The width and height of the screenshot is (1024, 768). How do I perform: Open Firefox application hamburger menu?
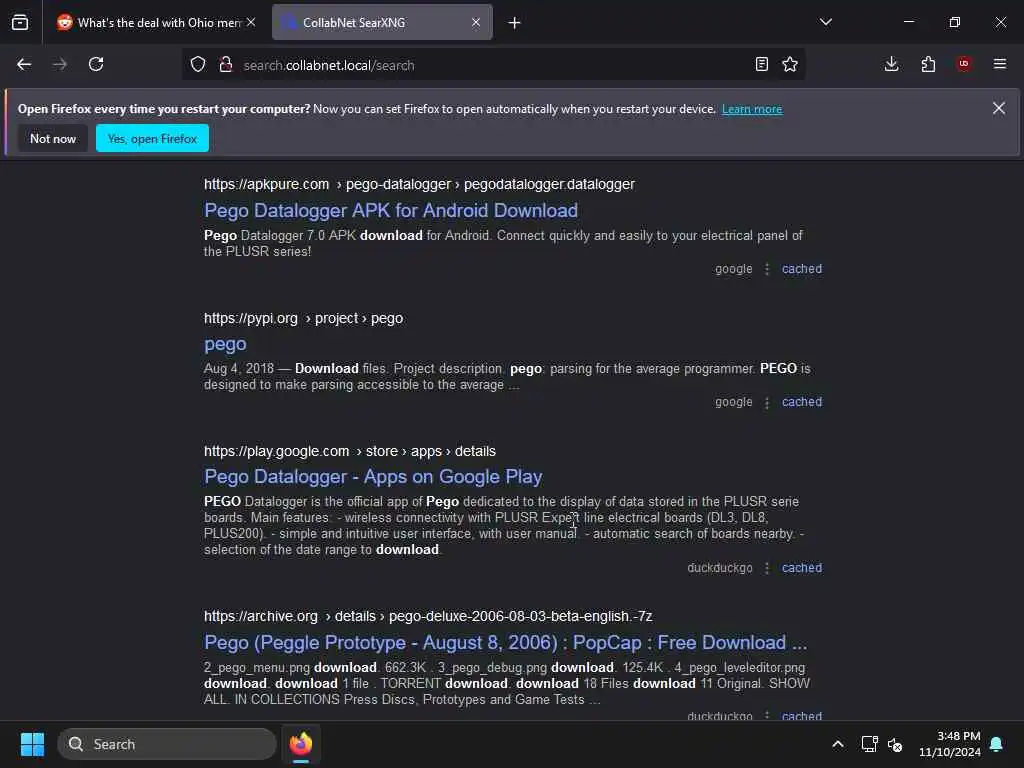pyautogui.click(x=1000, y=64)
